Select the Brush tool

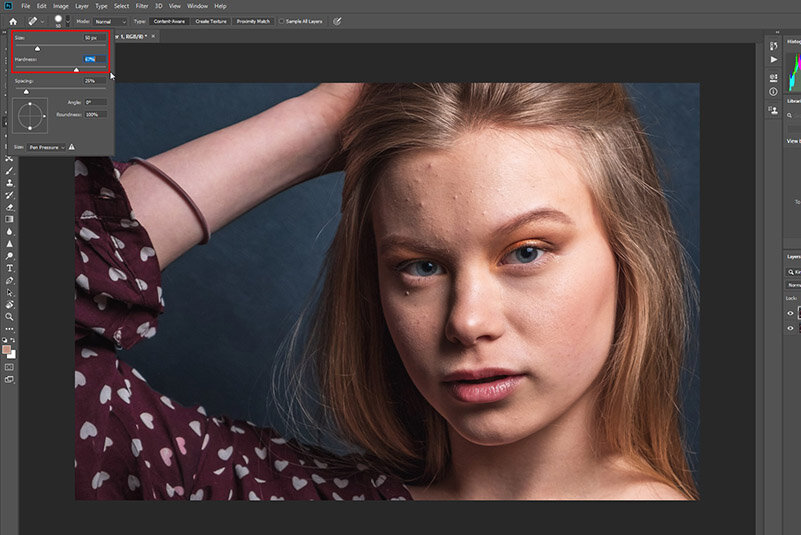9,171
